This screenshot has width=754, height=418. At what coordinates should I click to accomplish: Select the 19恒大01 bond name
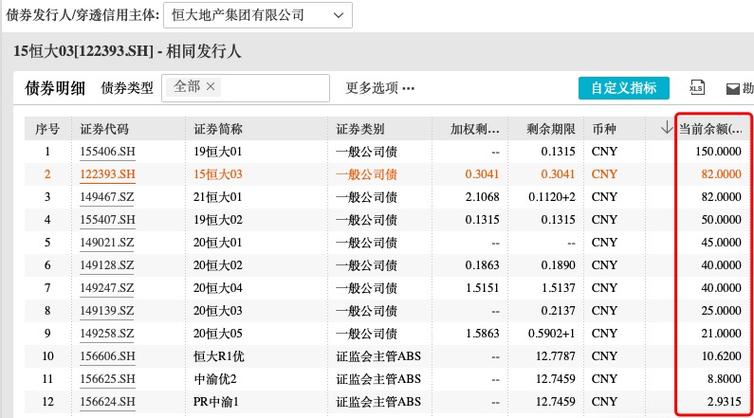(218, 152)
